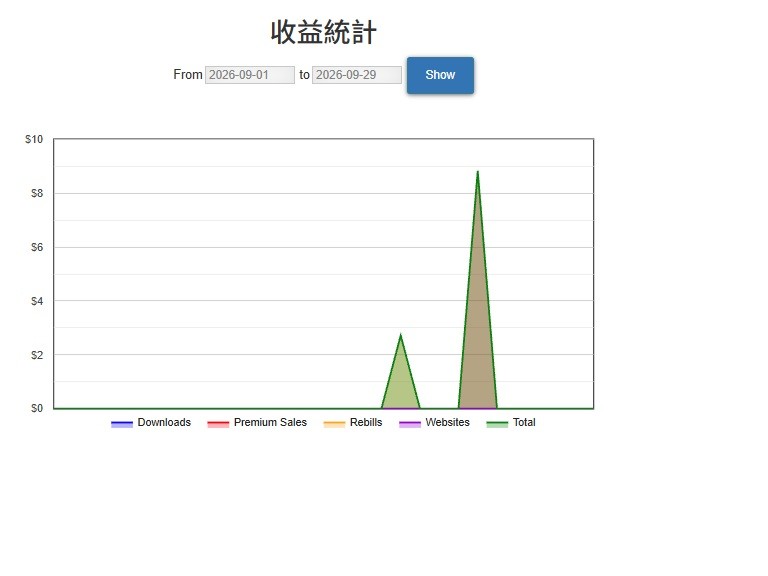768x576 pixels.
Task: Click the Websites legend label
Action: click(448, 423)
